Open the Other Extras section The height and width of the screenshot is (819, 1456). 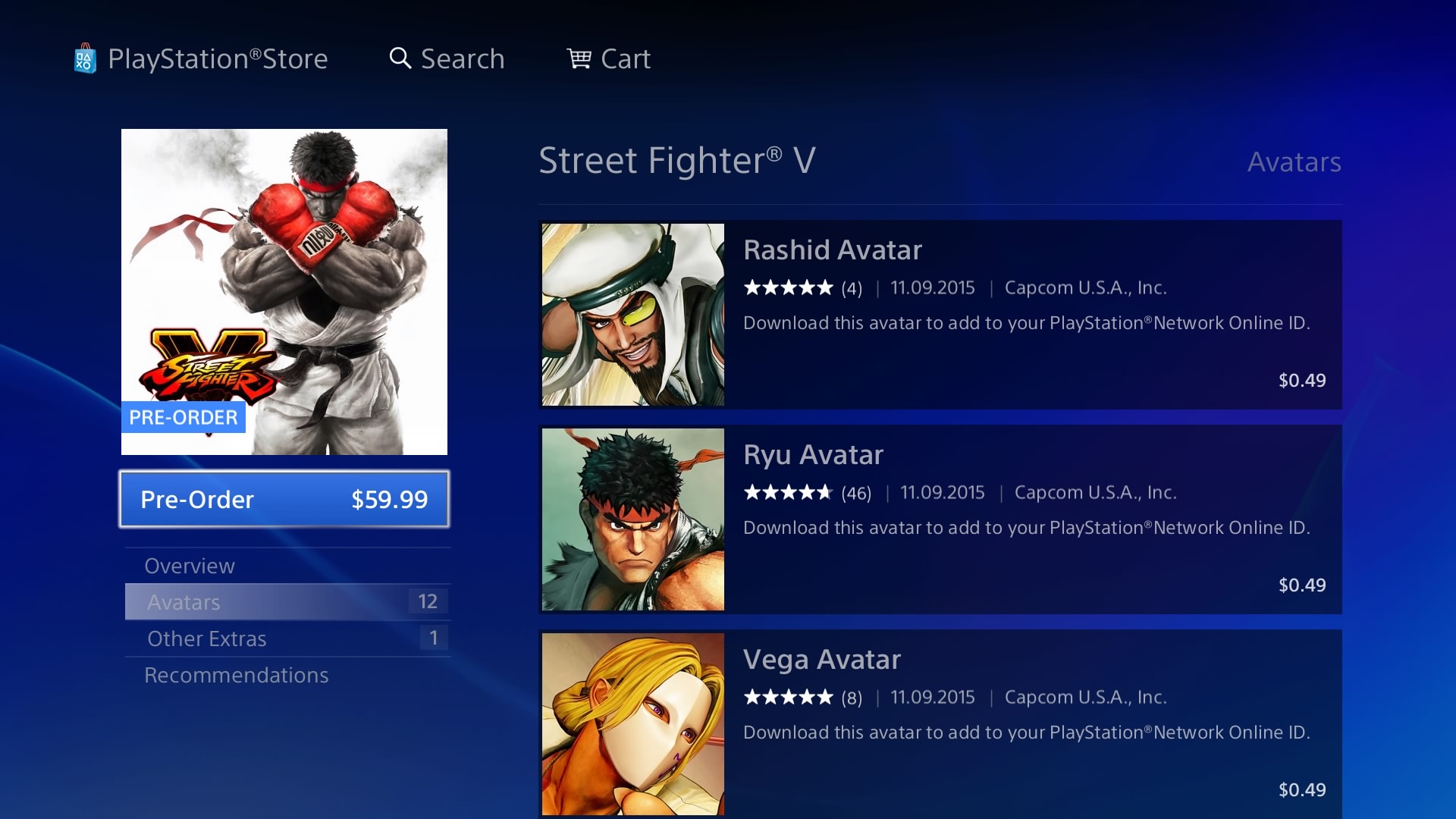206,638
